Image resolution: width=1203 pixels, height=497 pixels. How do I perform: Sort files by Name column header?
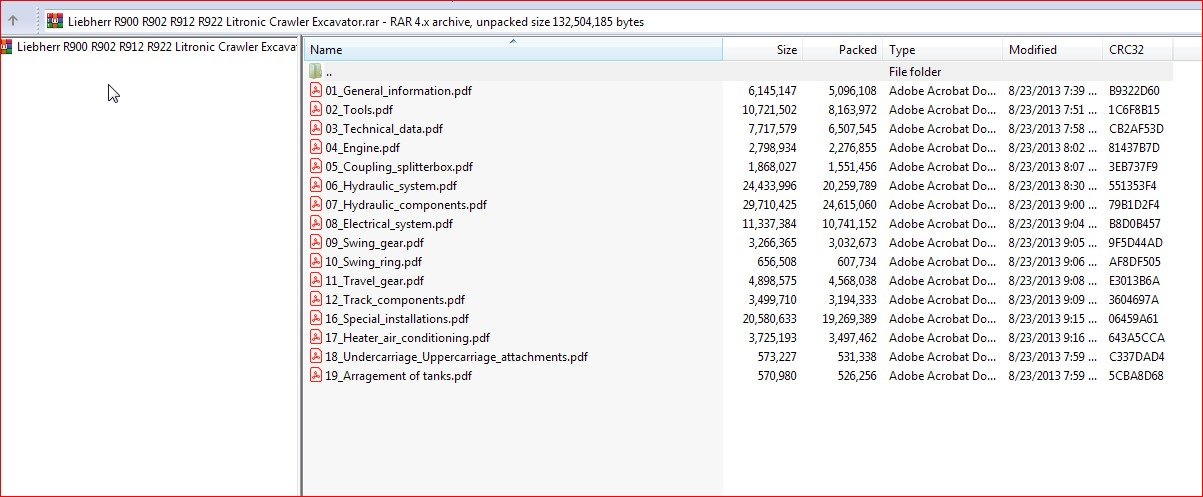pos(513,50)
